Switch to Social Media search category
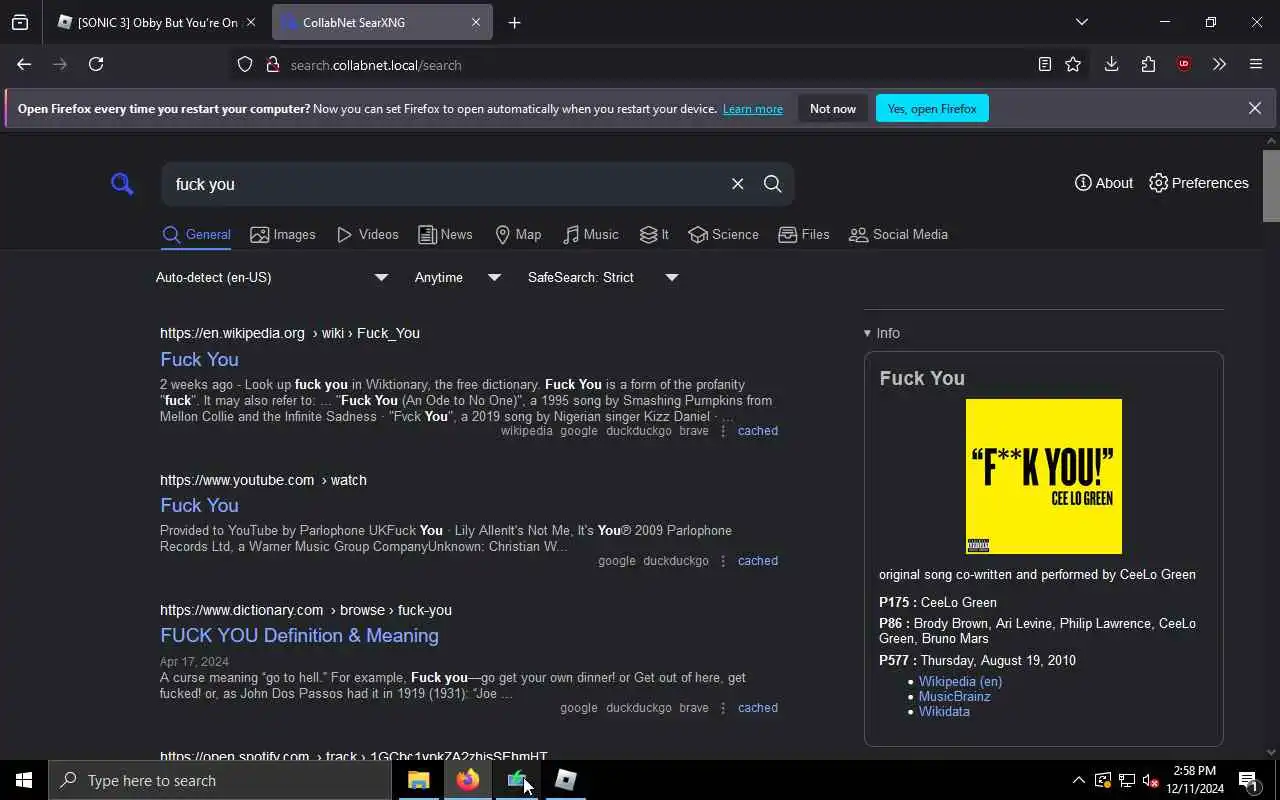The image size is (1280, 800). coord(898,234)
